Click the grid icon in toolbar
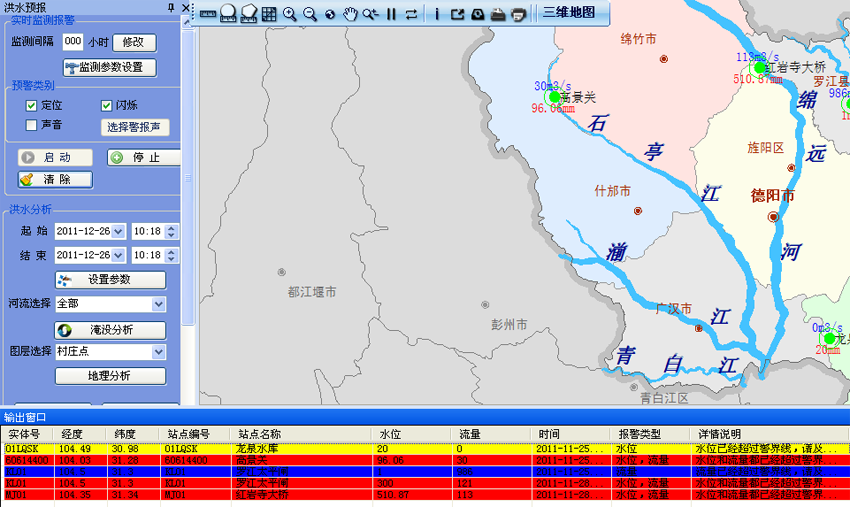This screenshot has width=850, height=507. point(268,14)
